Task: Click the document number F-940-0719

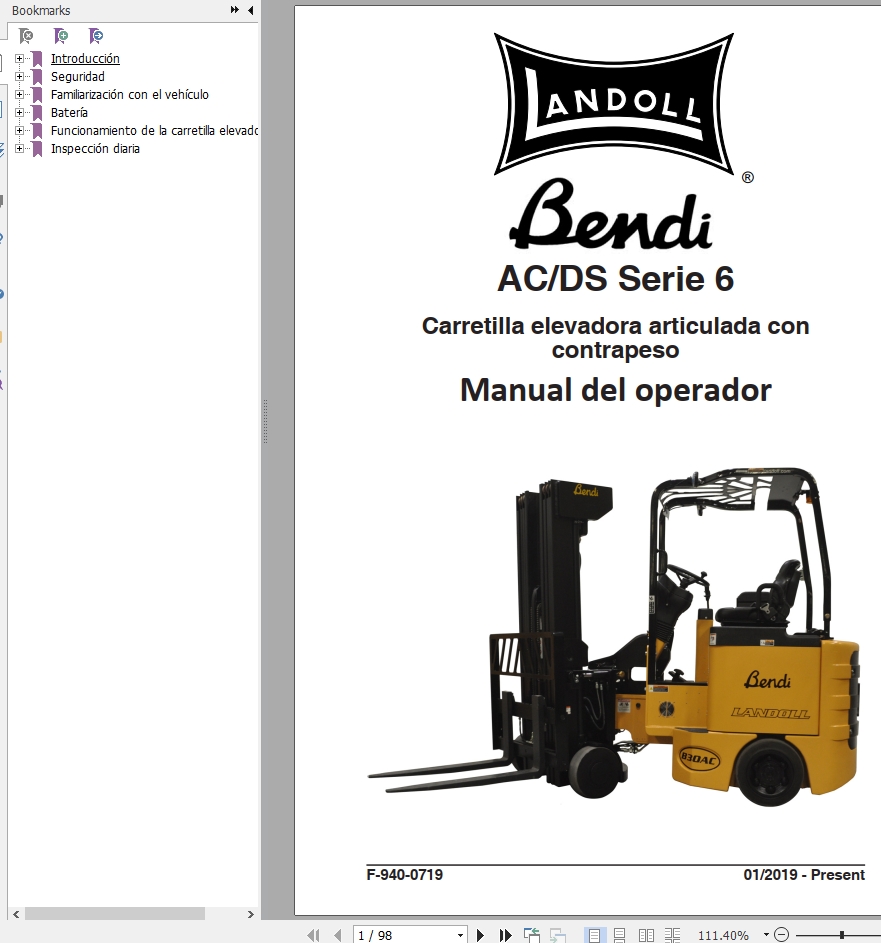Action: (404, 874)
